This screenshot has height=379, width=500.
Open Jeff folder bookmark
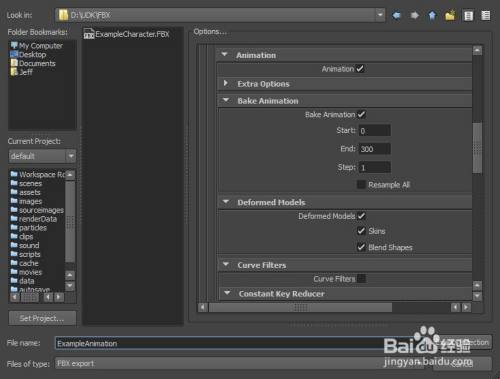pos(22,72)
